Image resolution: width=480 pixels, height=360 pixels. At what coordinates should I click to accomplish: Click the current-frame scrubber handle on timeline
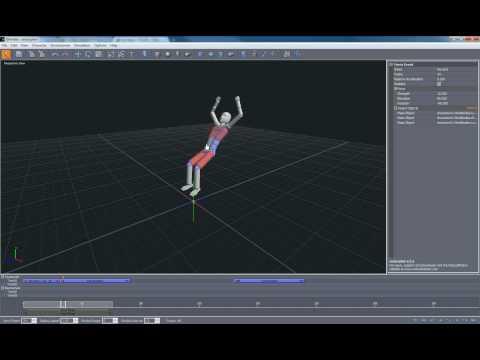click(63, 304)
